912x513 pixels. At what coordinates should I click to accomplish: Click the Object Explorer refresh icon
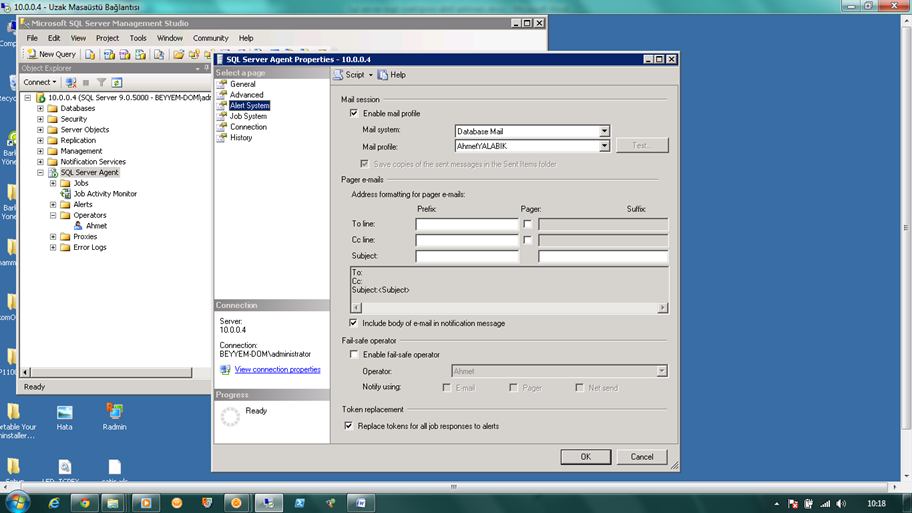point(117,82)
